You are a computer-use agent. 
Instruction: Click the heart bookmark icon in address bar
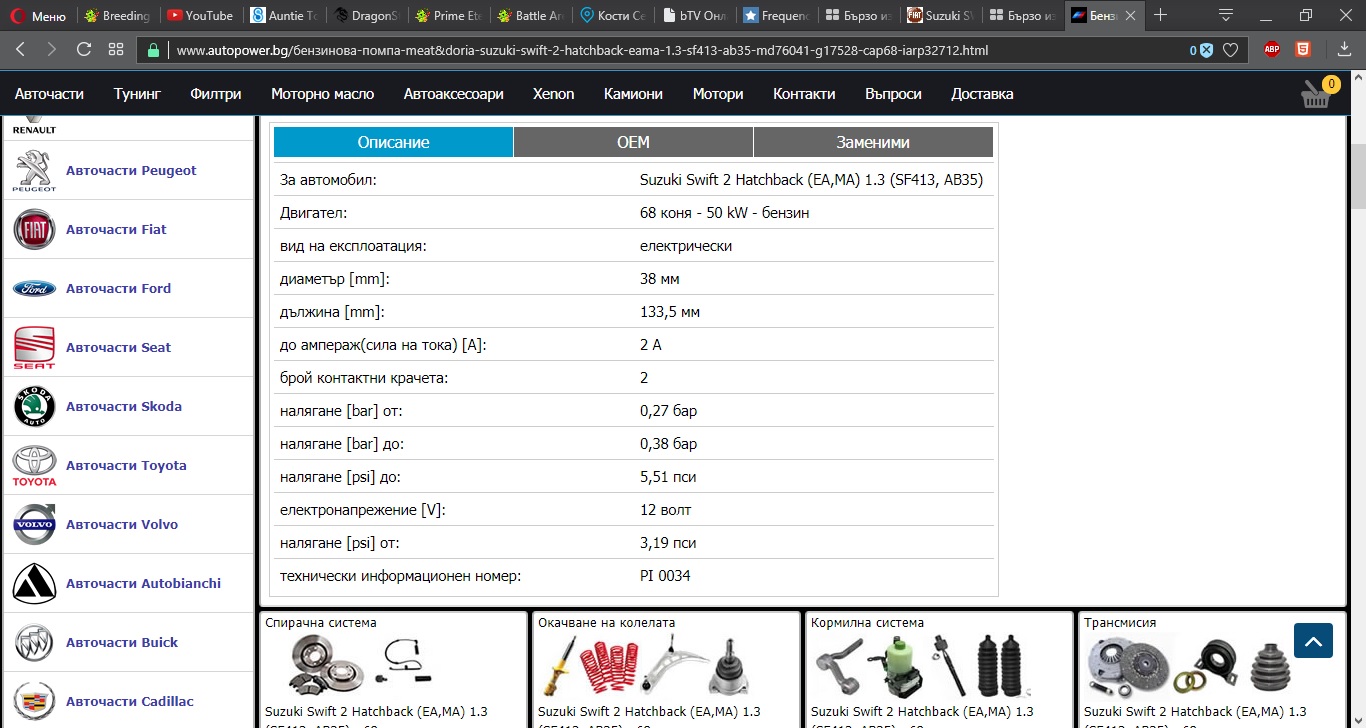click(1231, 50)
